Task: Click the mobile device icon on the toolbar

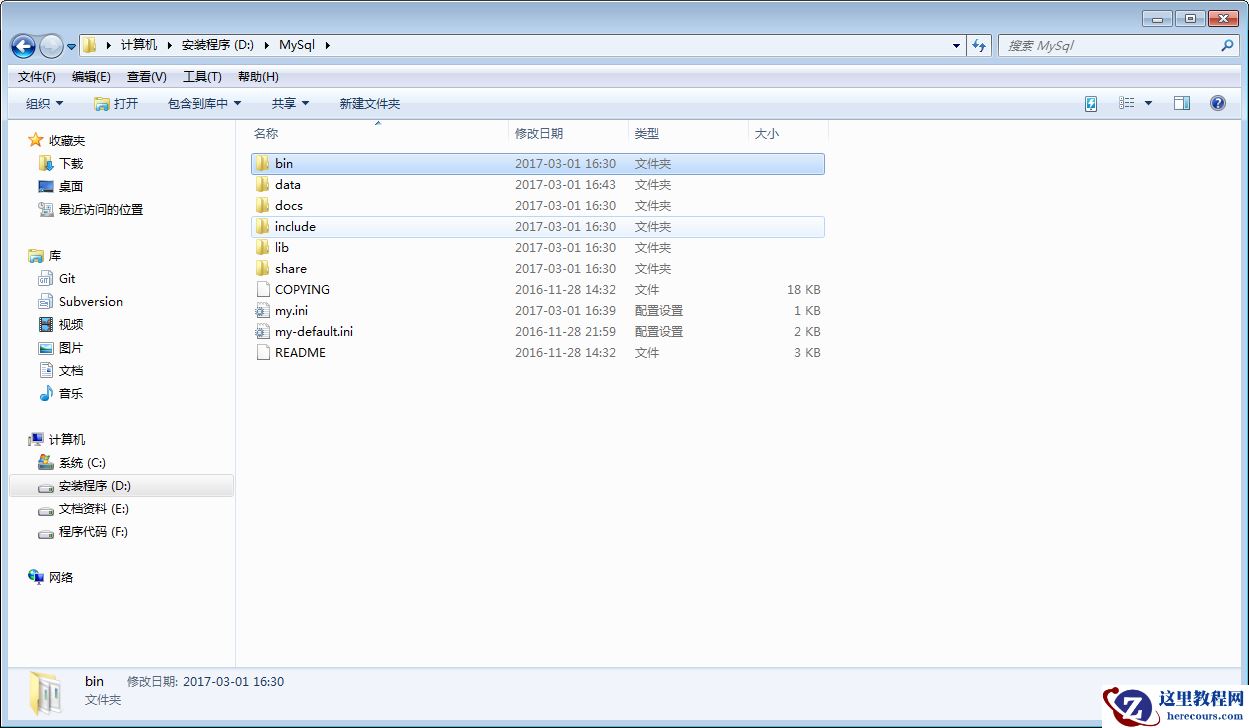Action: pos(1090,103)
